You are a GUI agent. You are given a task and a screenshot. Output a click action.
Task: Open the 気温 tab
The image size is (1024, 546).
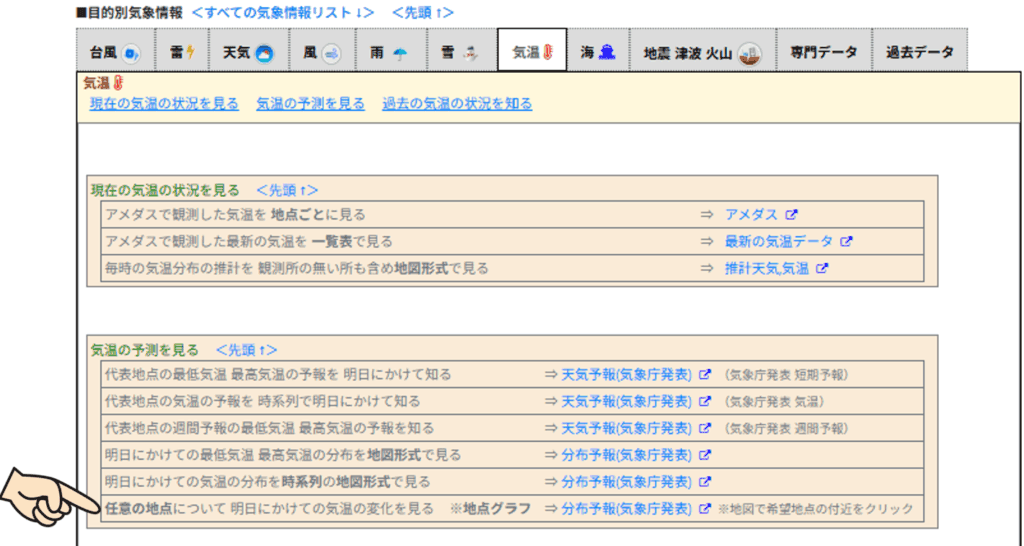(x=532, y=52)
